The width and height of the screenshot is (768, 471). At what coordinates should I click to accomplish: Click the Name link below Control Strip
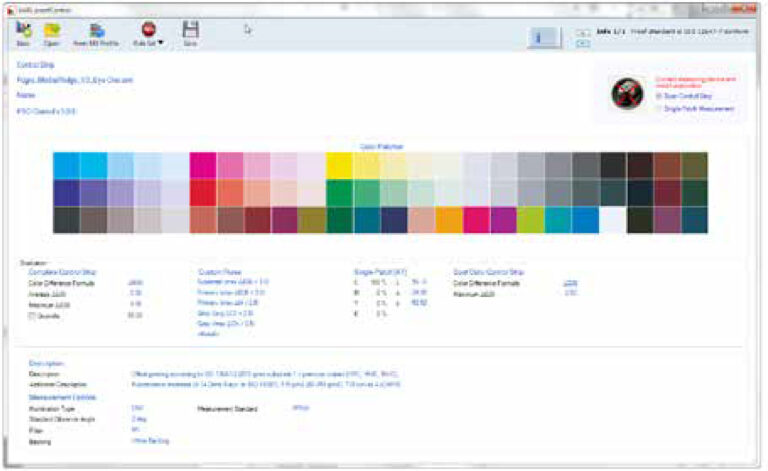pyautogui.click(x=26, y=95)
